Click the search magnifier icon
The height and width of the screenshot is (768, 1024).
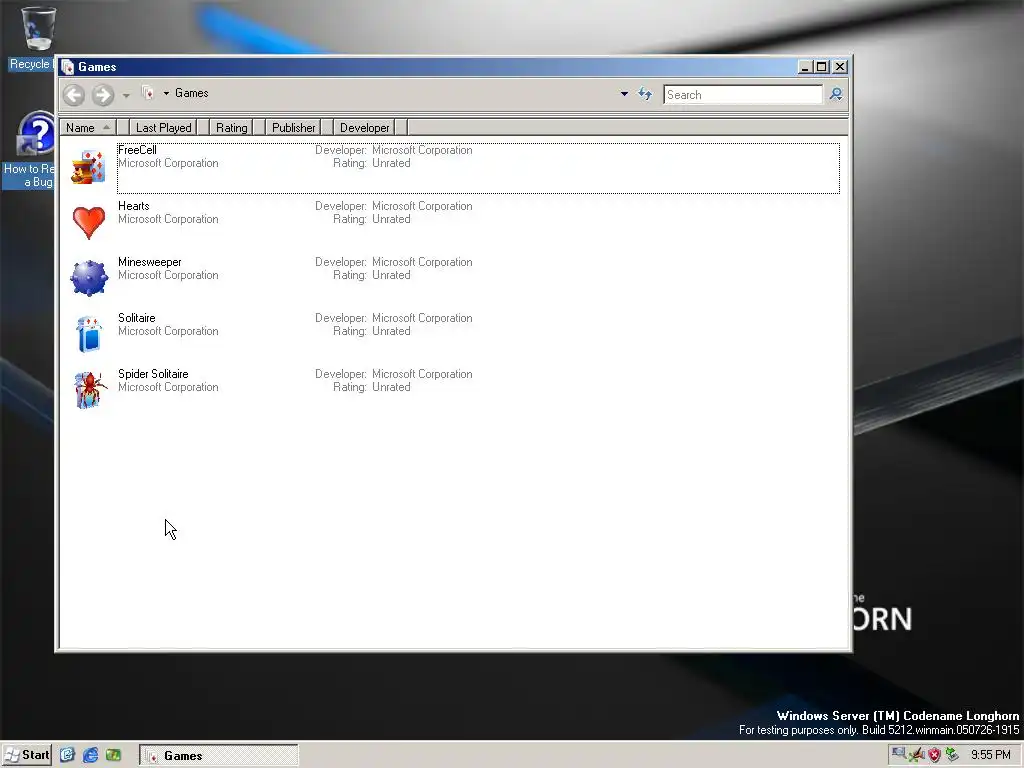836,95
